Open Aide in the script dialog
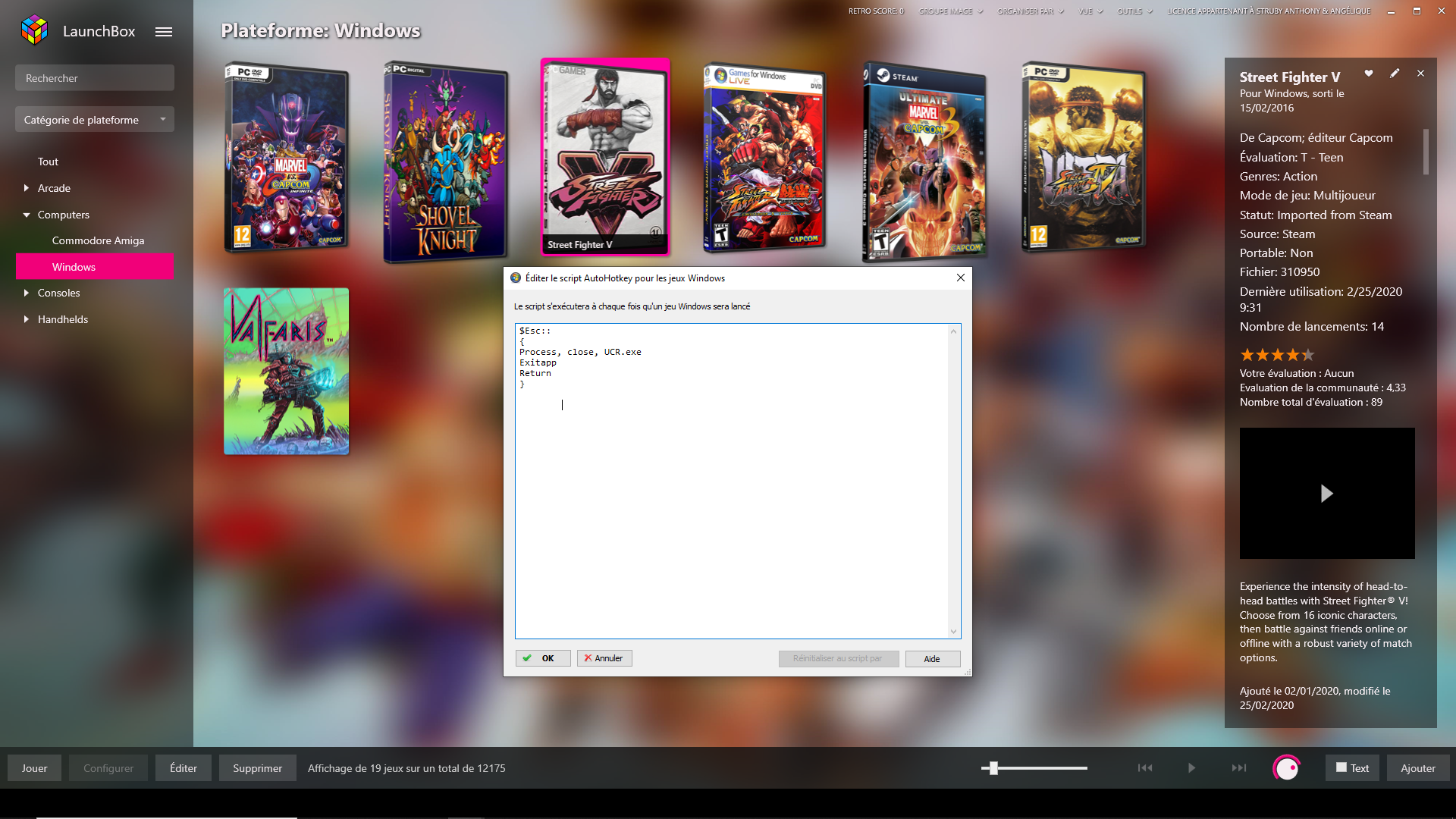 (x=933, y=658)
